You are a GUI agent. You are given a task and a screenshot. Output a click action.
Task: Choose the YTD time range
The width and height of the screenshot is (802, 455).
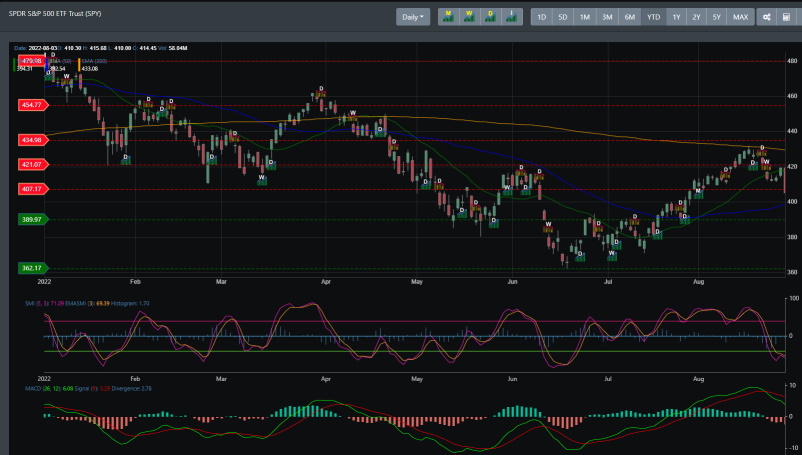click(x=654, y=17)
